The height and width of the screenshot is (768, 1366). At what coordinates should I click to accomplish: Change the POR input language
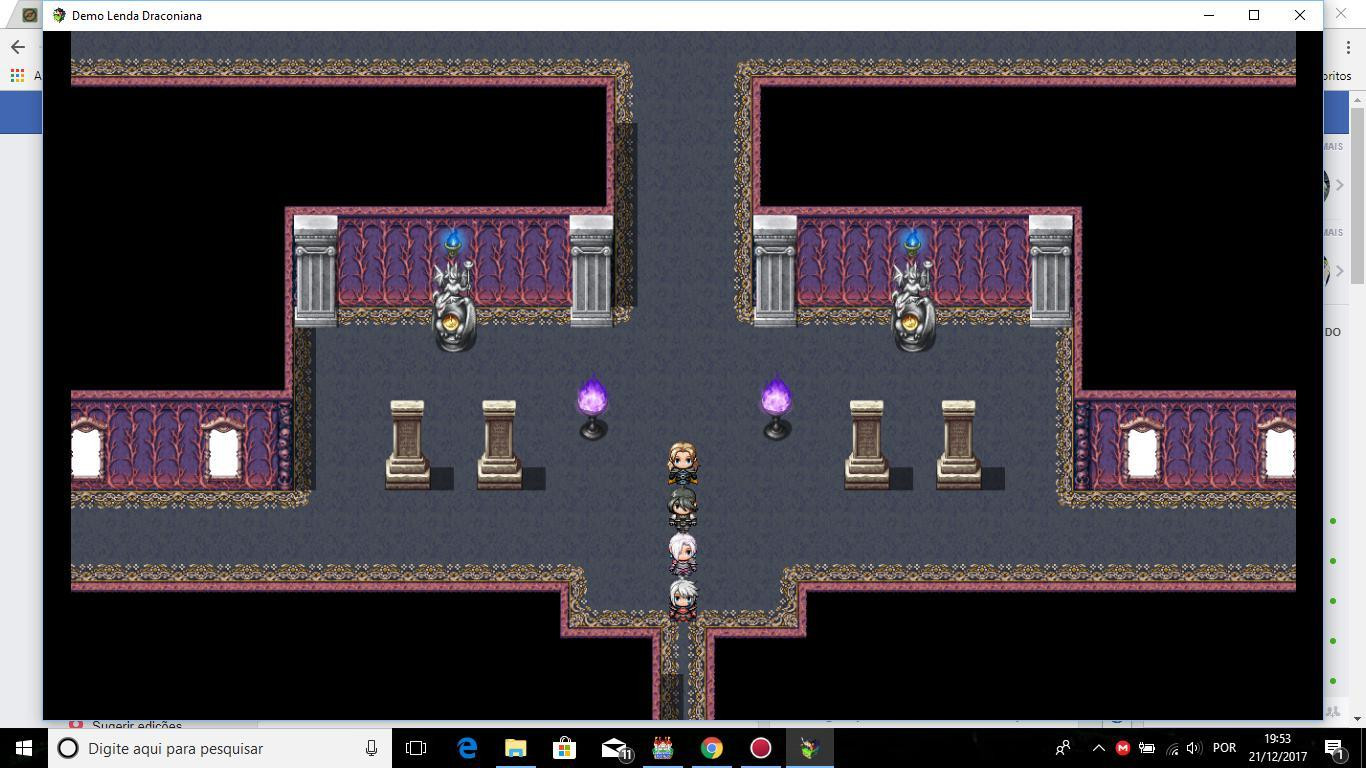point(1224,748)
